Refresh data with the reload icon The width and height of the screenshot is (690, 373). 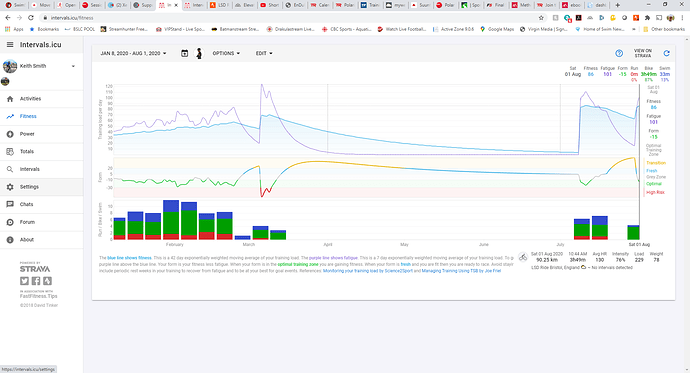click(666, 53)
